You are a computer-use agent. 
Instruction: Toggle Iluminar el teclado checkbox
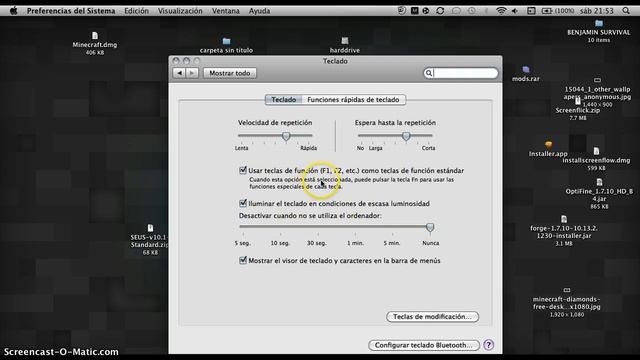pyautogui.click(x=243, y=203)
